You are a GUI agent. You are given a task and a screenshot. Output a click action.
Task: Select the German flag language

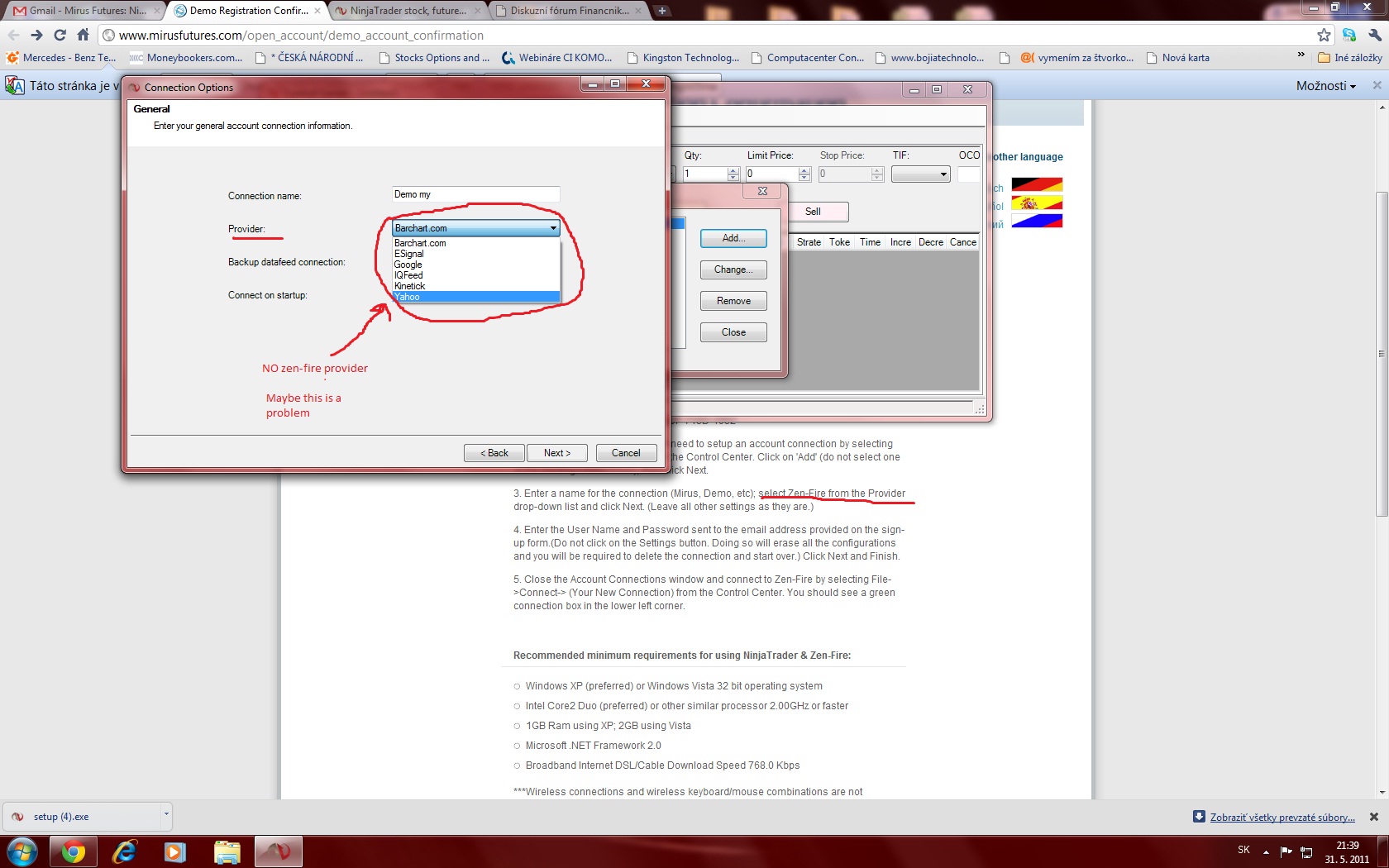[1037, 184]
